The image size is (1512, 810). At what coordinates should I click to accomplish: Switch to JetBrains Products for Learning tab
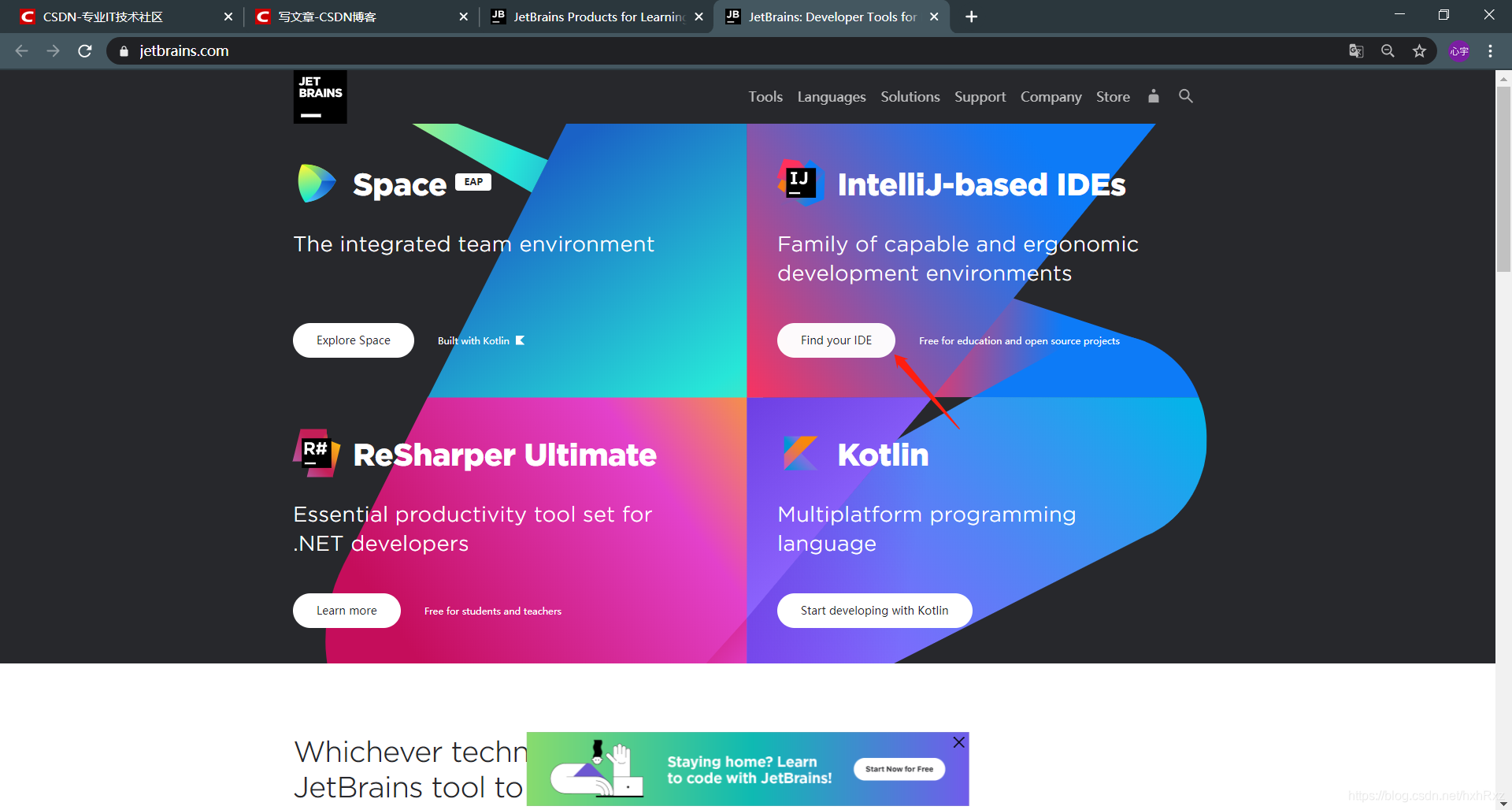click(x=596, y=17)
